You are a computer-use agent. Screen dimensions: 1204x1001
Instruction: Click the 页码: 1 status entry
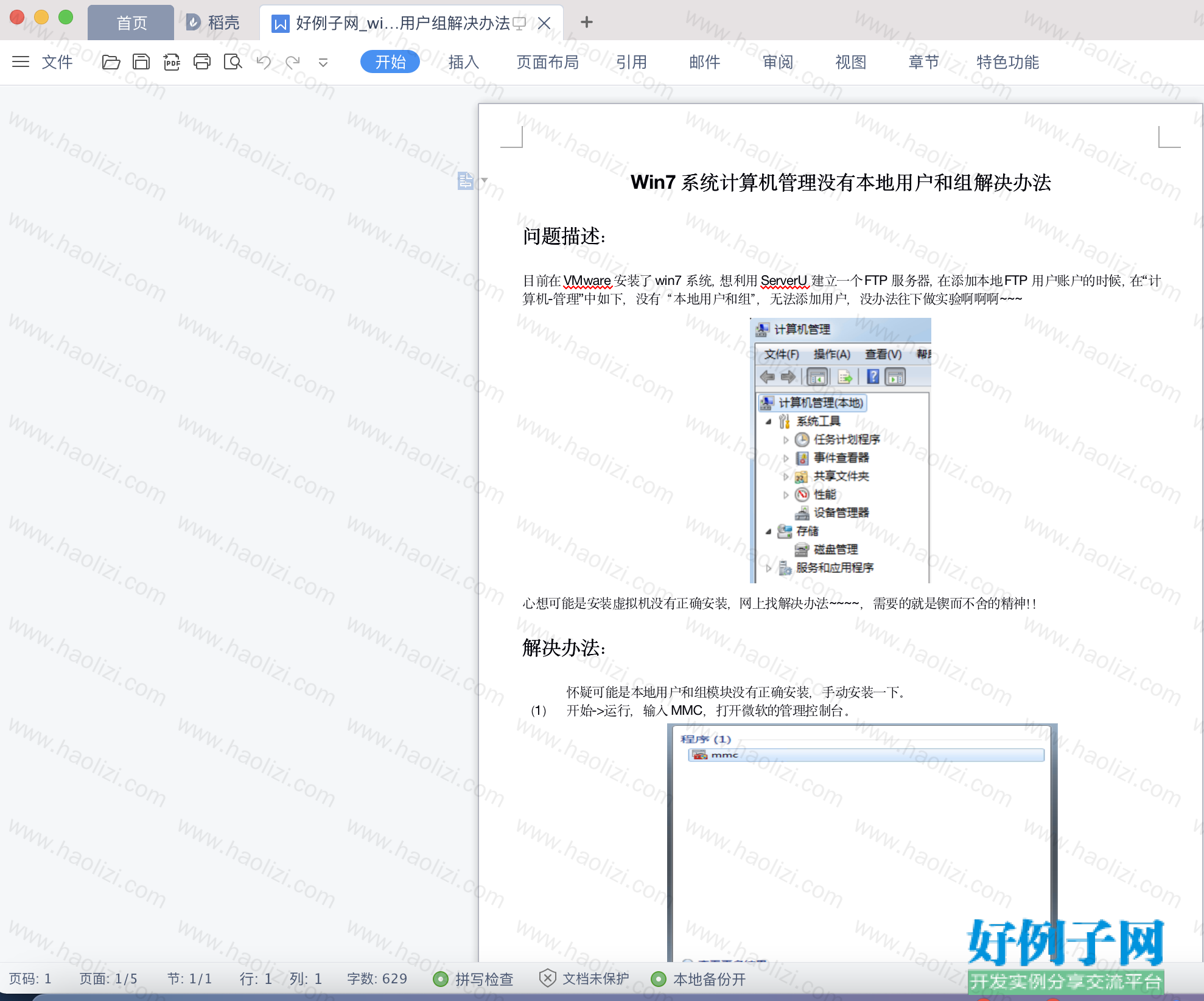point(30,978)
